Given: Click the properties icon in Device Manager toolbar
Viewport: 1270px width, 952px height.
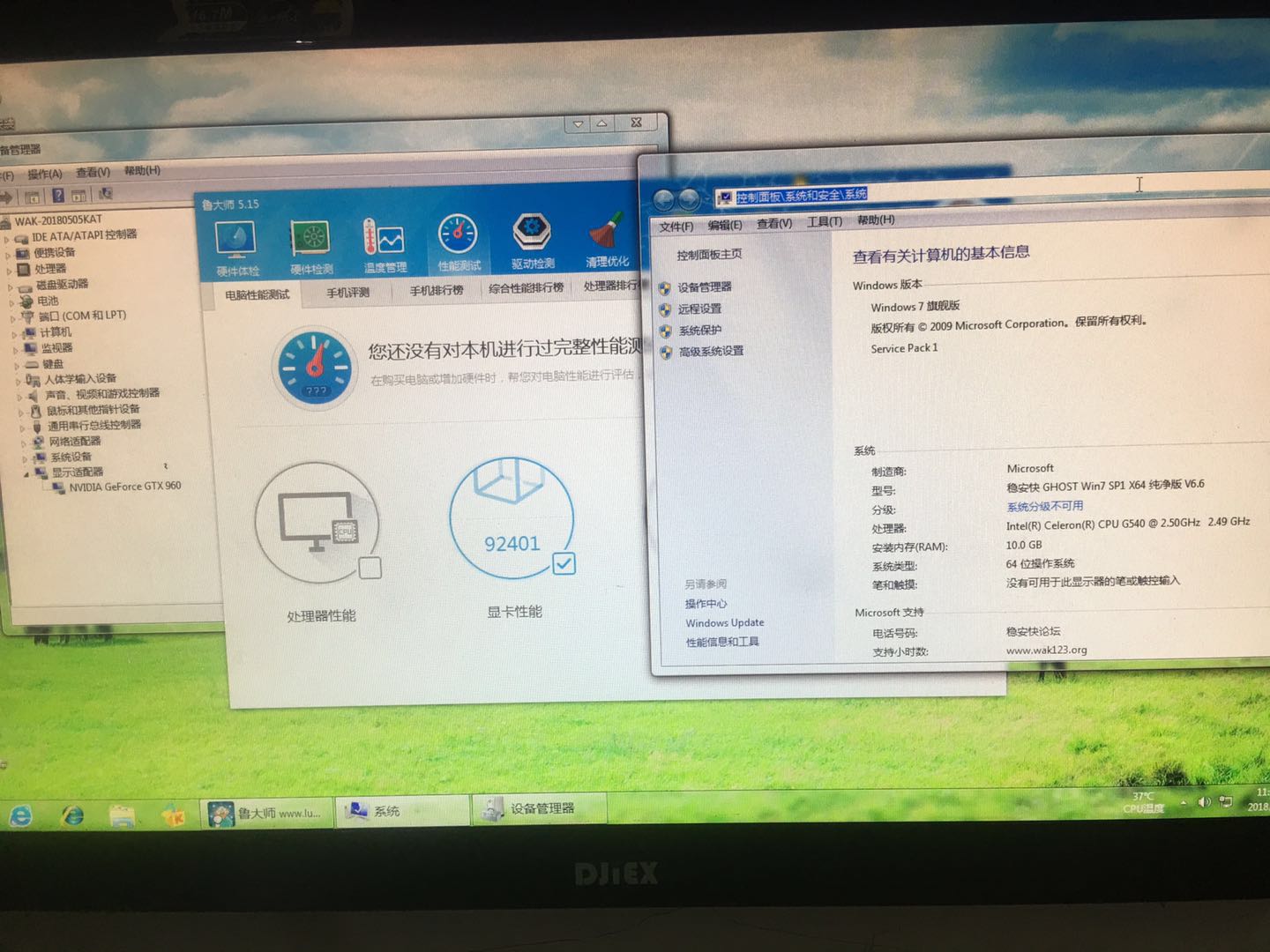Looking at the screenshot, I should tap(78, 195).
